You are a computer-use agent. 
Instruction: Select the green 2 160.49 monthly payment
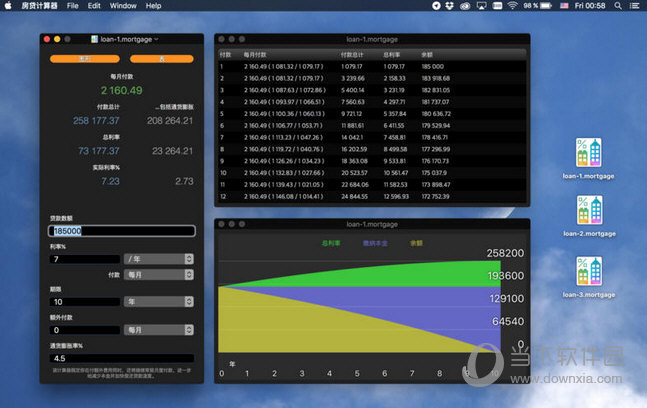(x=122, y=91)
